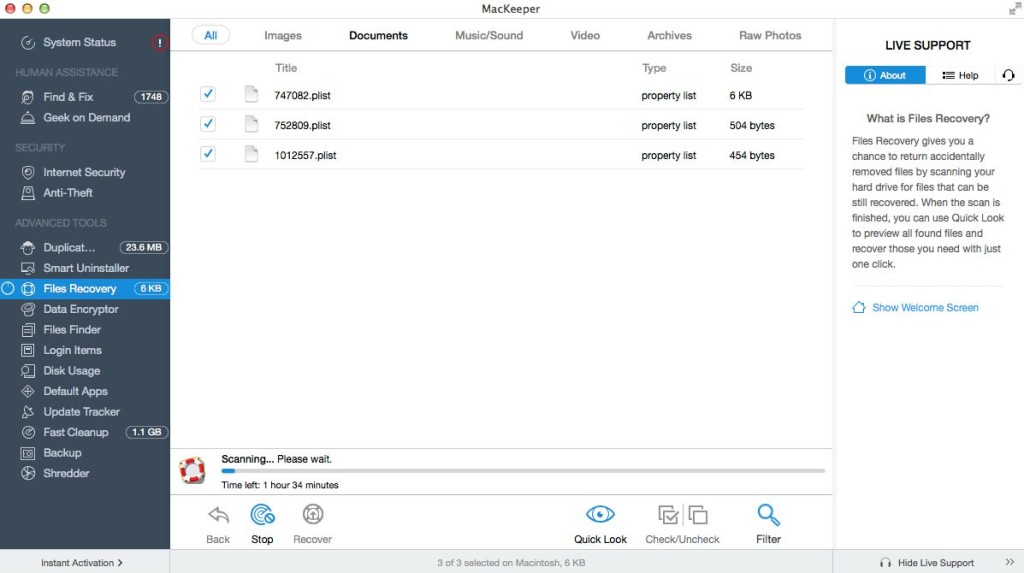Switch to the Archives tab
The height and width of the screenshot is (573, 1024).
pyautogui.click(x=669, y=35)
